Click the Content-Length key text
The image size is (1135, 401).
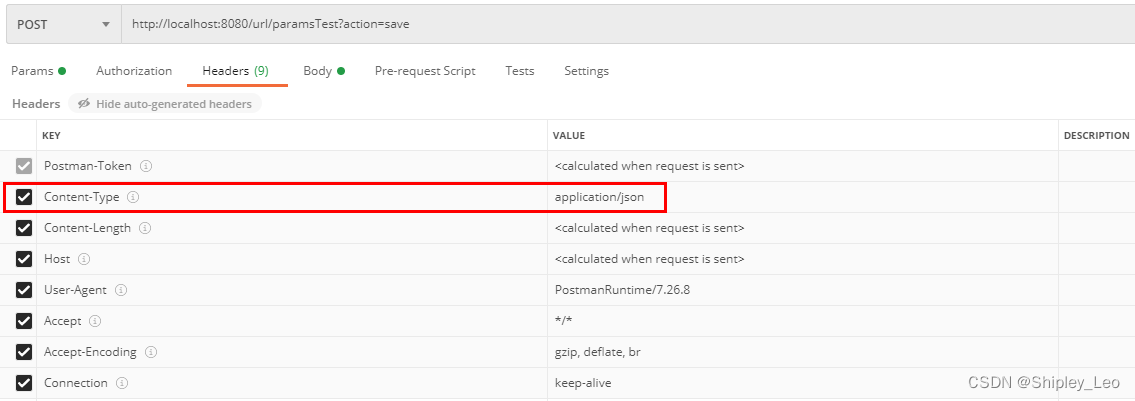(x=88, y=228)
